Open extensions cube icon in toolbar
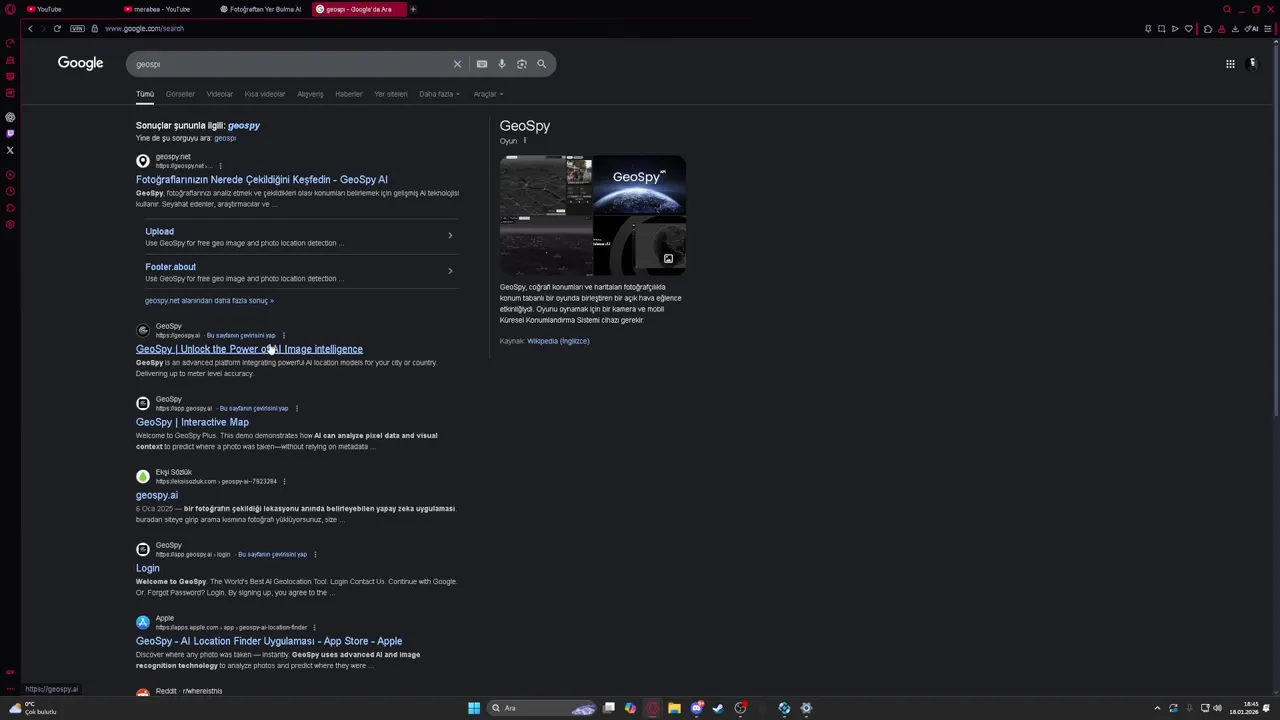The height and width of the screenshot is (720, 1280). point(1208,29)
